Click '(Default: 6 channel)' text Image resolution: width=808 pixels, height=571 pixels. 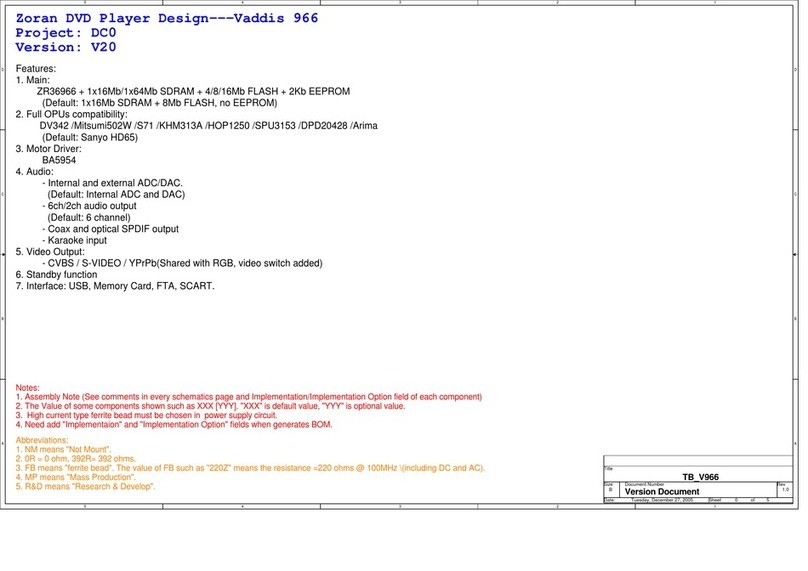pos(89,217)
